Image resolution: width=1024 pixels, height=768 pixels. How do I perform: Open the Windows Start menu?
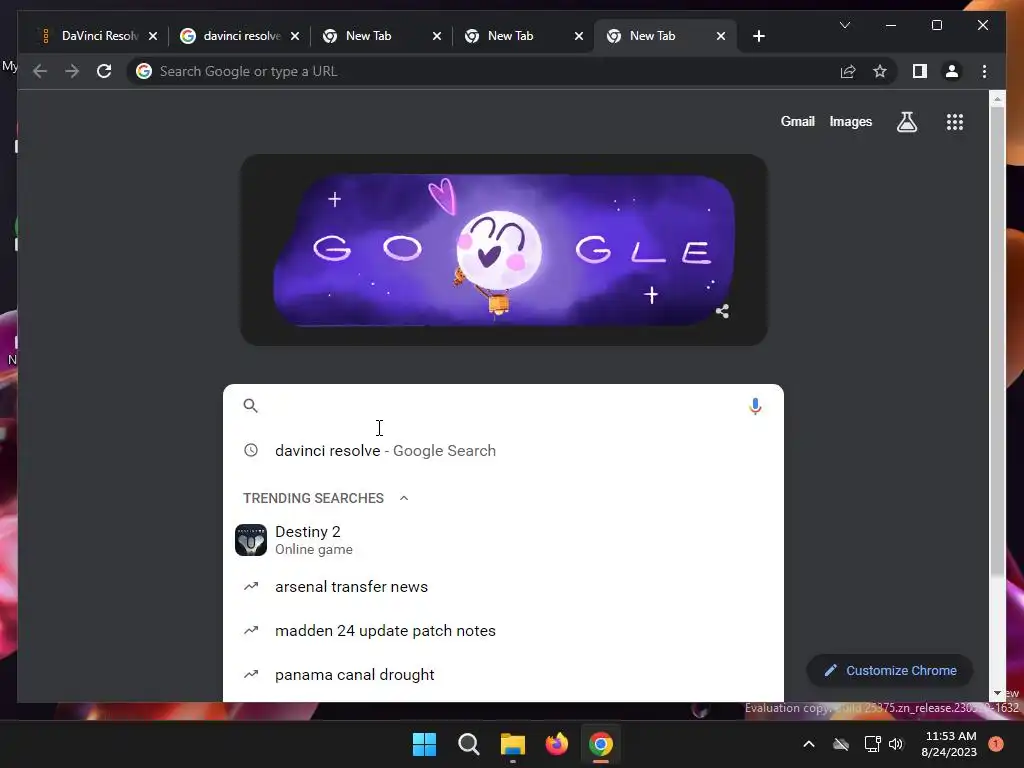[424, 744]
